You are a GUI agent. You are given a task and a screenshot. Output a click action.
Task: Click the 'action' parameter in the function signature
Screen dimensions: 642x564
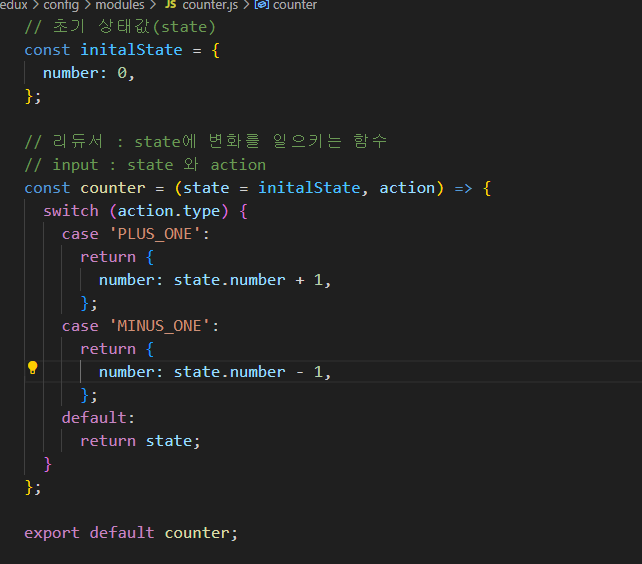click(407, 188)
